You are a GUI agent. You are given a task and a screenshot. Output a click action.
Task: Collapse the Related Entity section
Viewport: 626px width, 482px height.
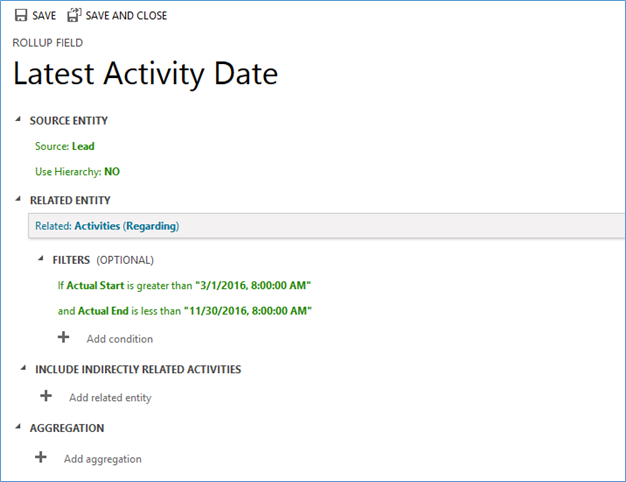[18, 199]
